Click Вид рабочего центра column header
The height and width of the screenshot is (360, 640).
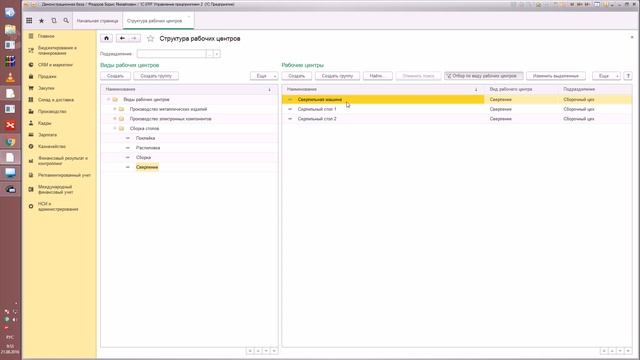click(x=521, y=89)
